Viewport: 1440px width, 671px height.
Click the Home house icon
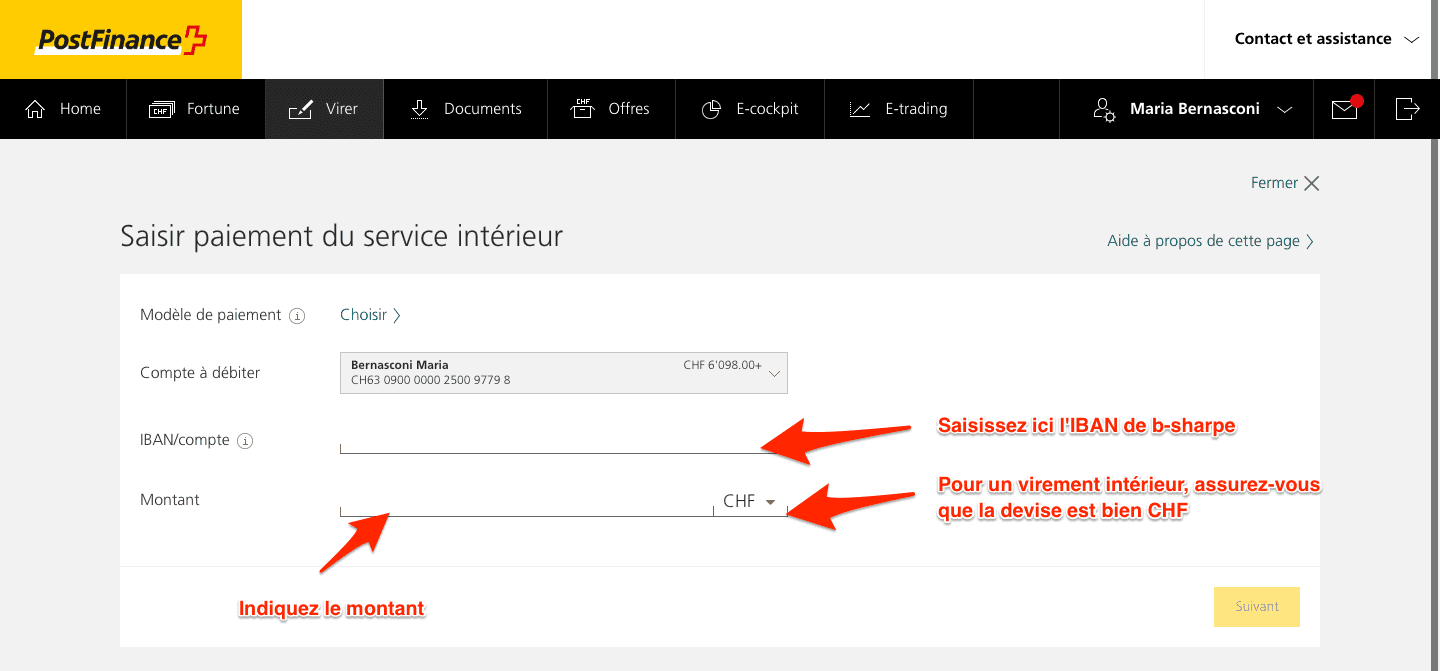[x=36, y=109]
